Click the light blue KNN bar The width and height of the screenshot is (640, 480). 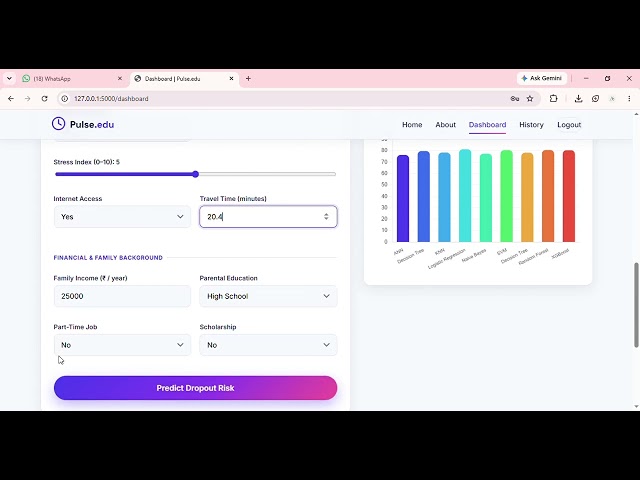point(444,197)
